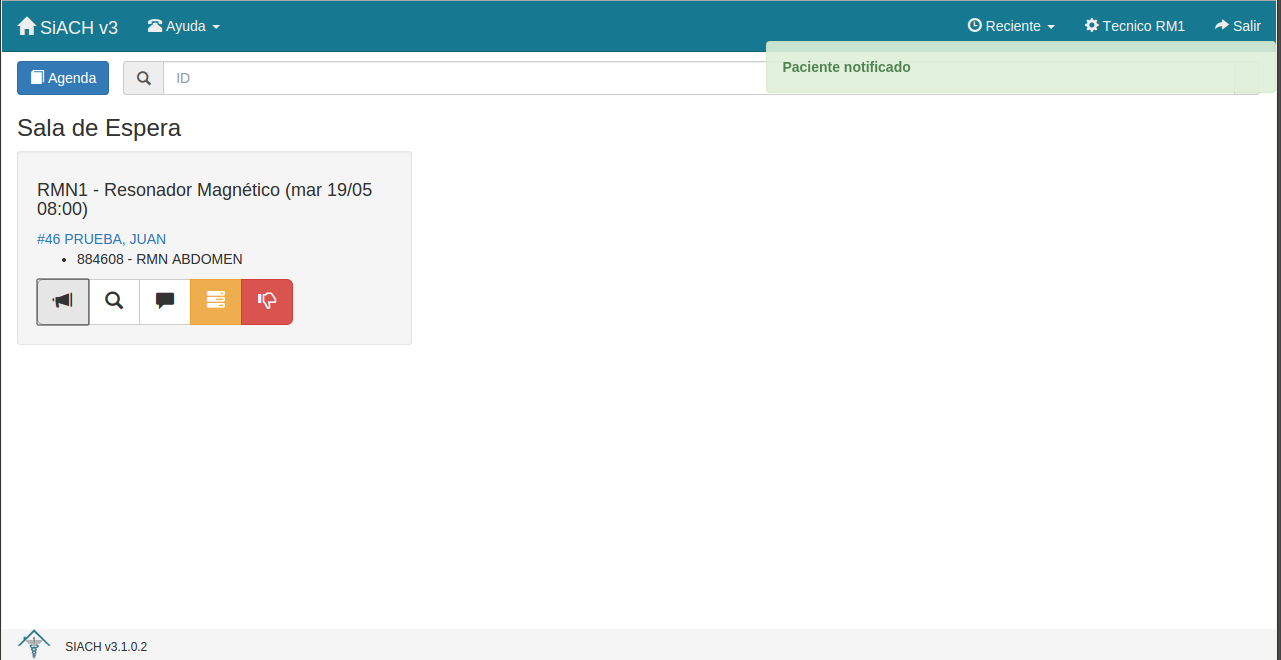1281x660 pixels.
Task: Go to the SiACH v3 home link
Action: click(x=68, y=27)
